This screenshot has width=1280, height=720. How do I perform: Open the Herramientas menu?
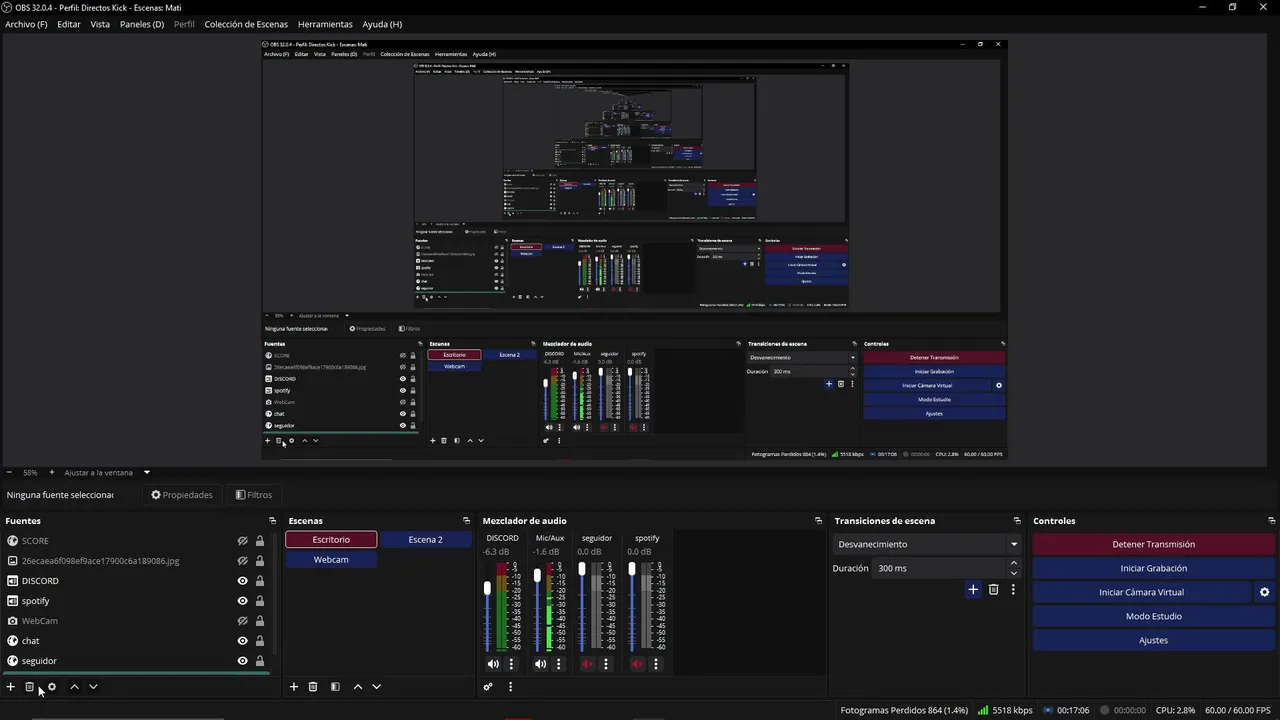click(x=325, y=24)
